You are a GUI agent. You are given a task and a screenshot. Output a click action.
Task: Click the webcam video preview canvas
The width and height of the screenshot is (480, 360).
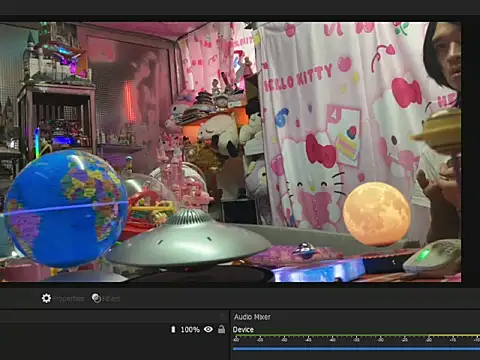click(x=230, y=152)
